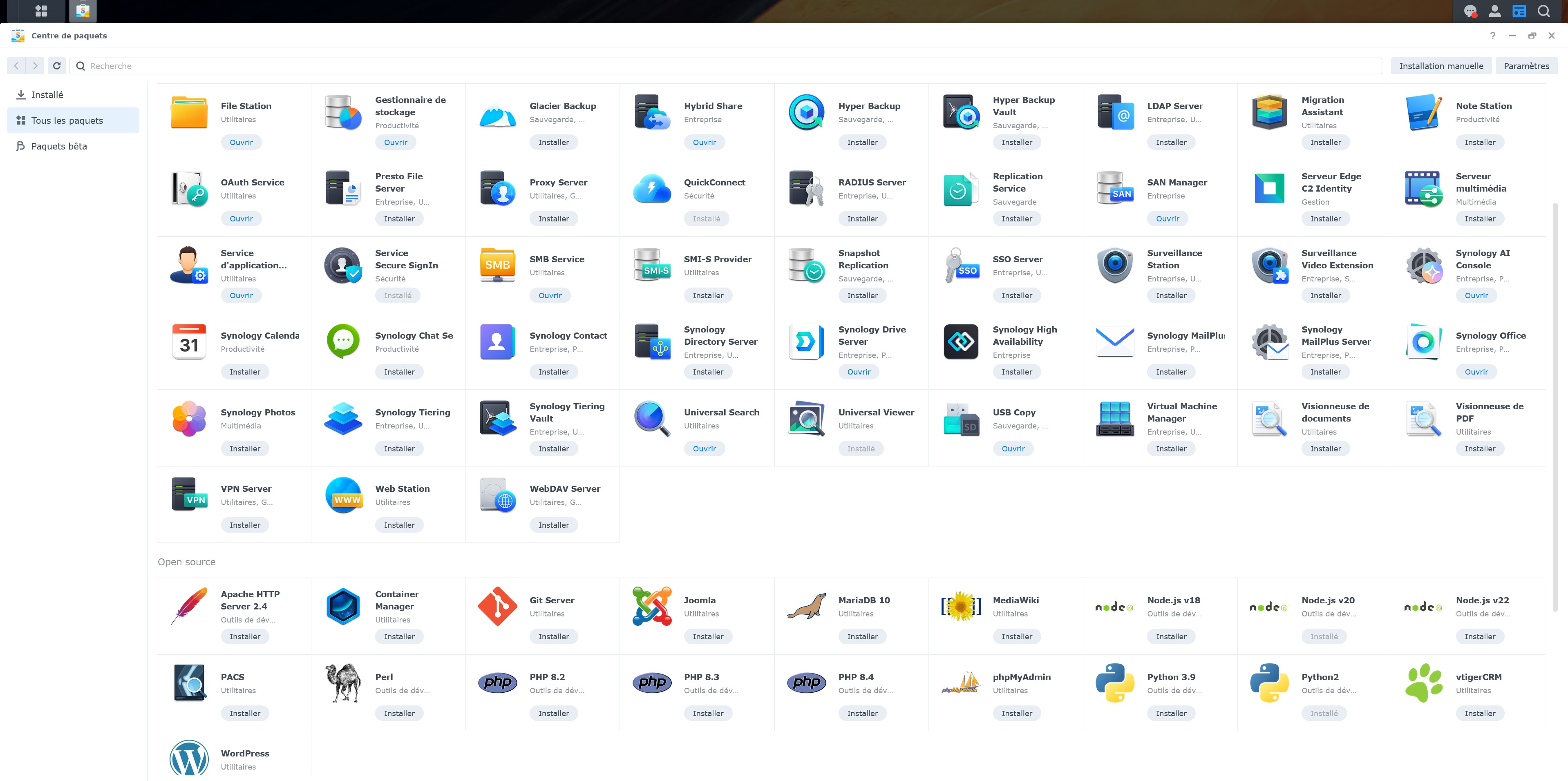Click the Synology High Availability icon
1568x781 pixels.
coord(960,342)
